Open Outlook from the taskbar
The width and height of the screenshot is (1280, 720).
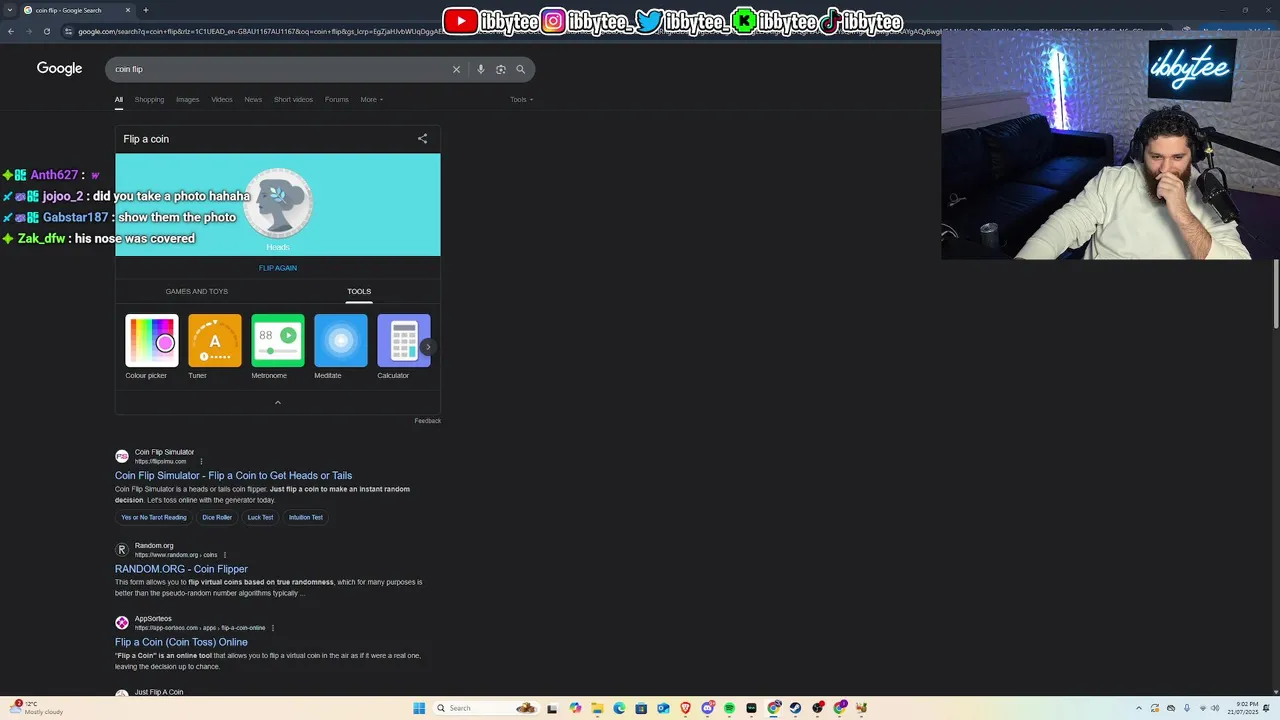[663, 708]
